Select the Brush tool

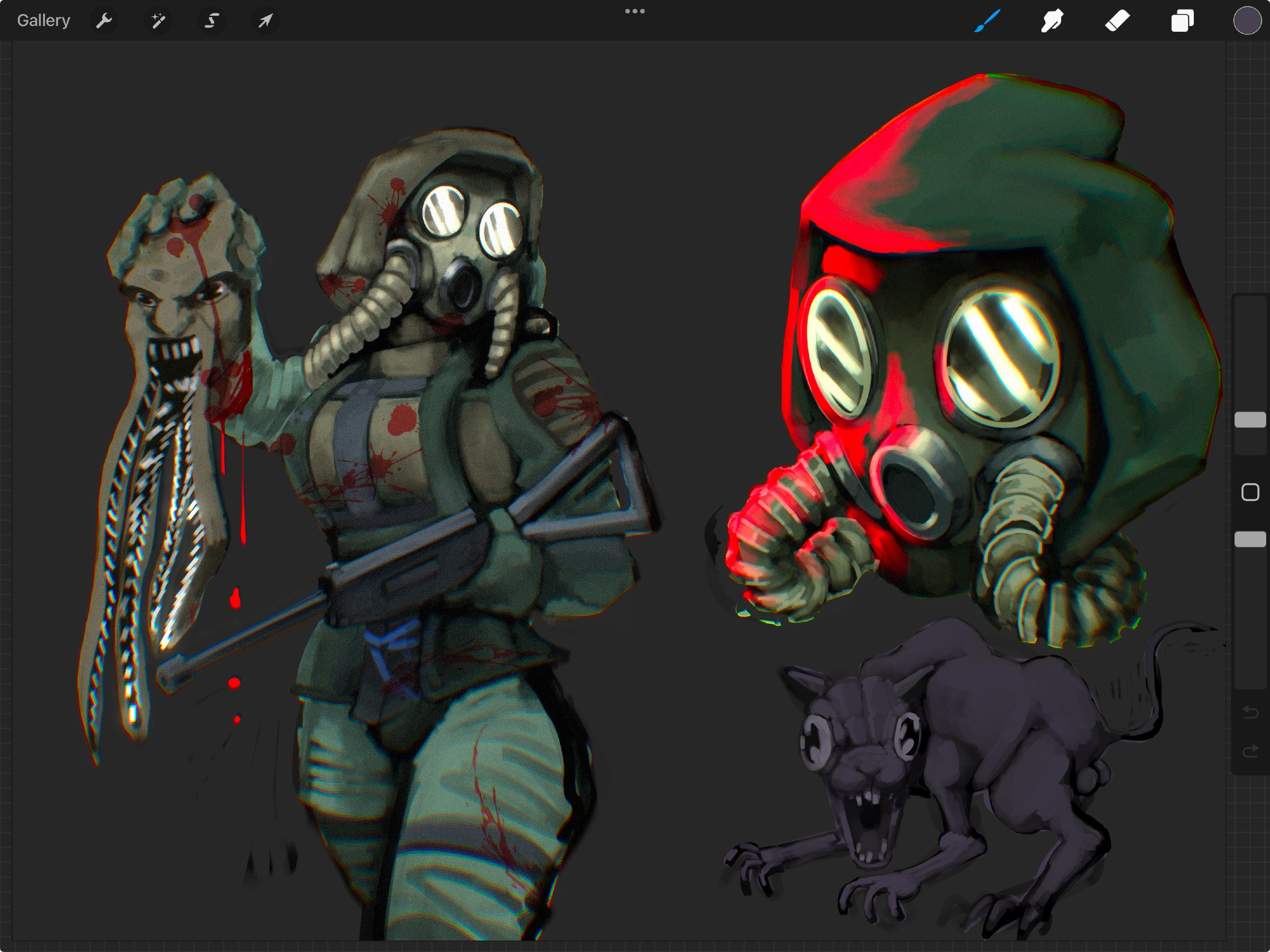pyautogui.click(x=987, y=21)
